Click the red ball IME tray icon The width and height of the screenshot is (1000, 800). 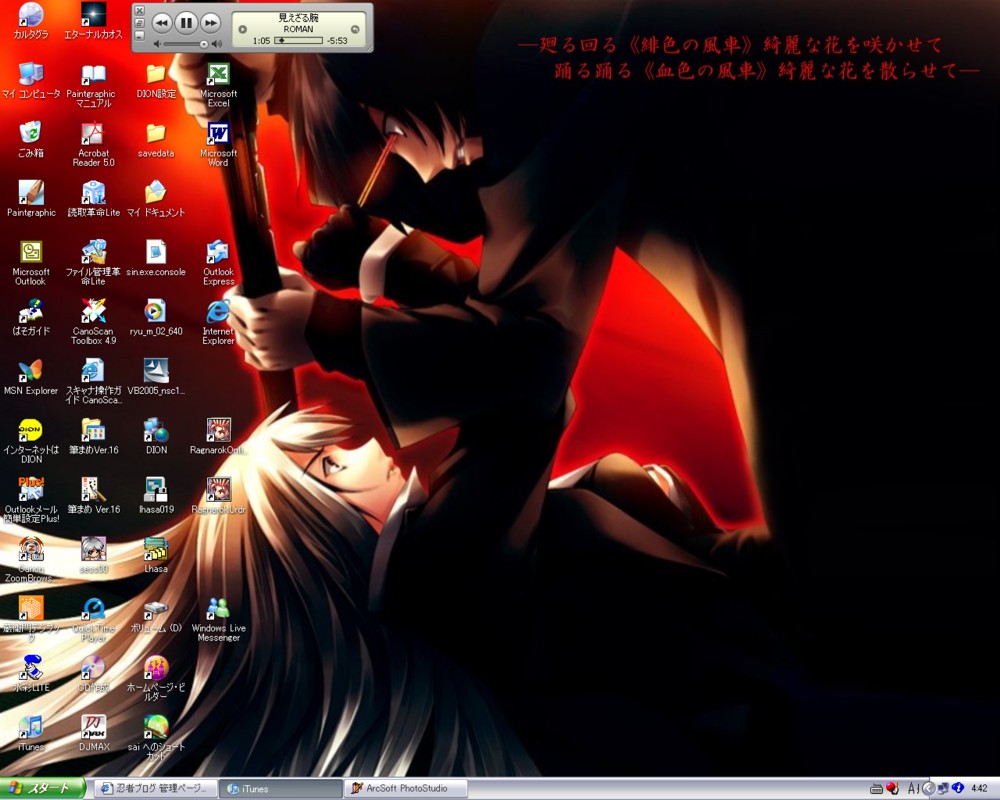pyautogui.click(x=893, y=789)
